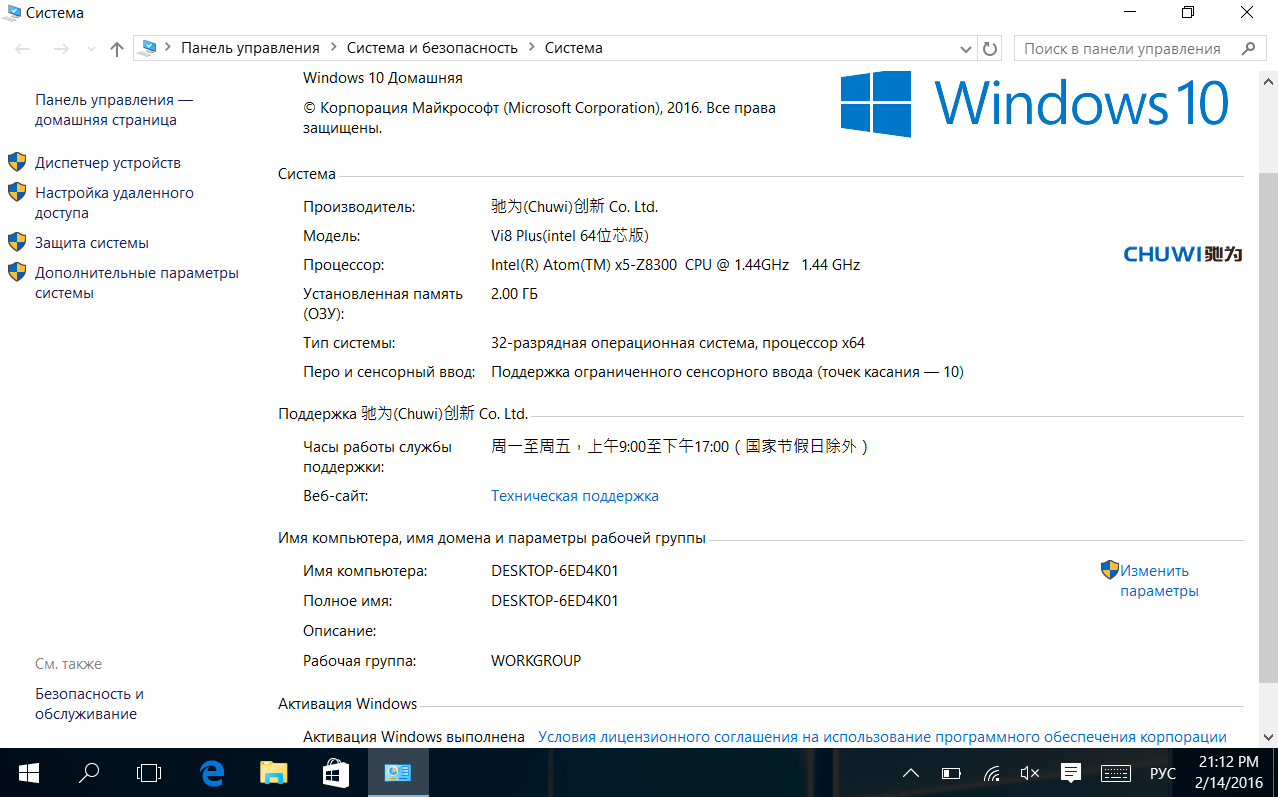Show hidden tray icons chevron

click(x=911, y=773)
